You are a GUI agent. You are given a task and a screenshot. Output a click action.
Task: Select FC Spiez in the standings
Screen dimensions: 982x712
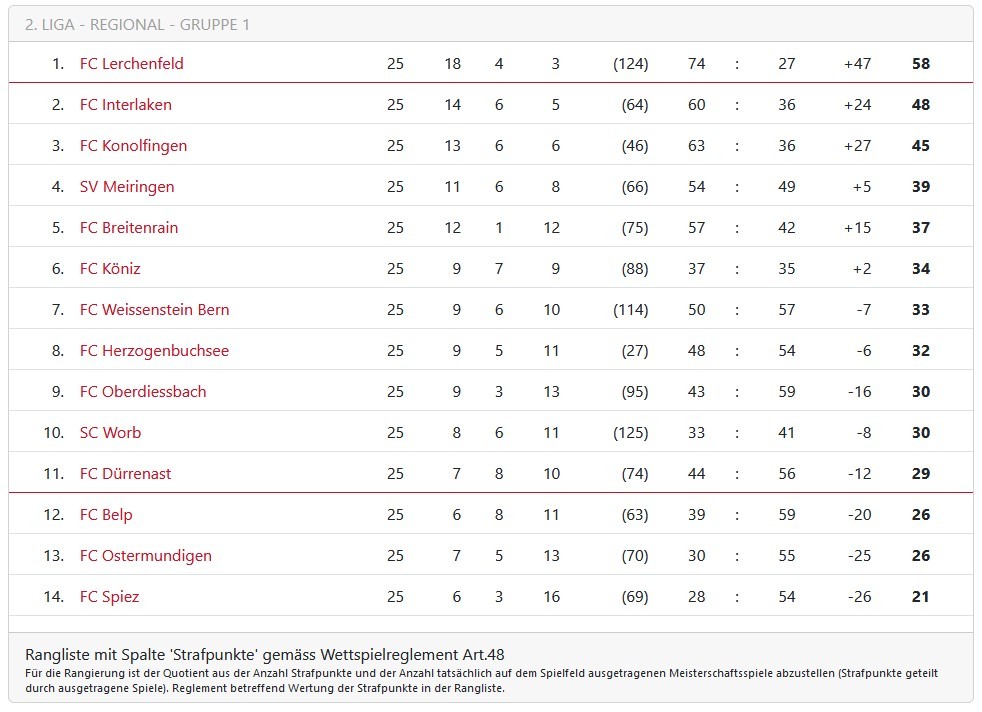[x=109, y=596]
